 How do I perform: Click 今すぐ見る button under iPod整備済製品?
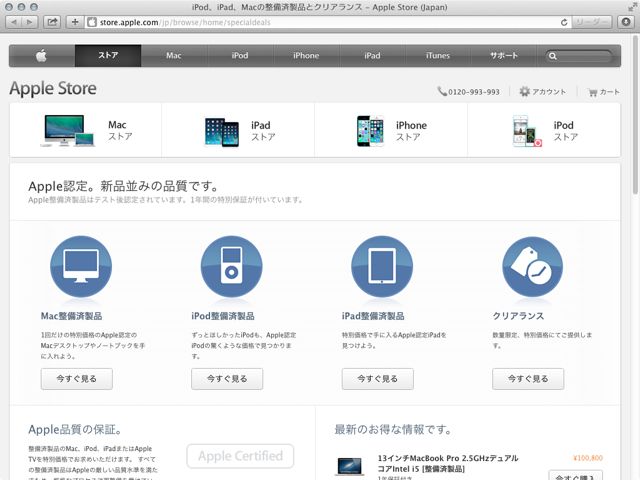tap(227, 379)
